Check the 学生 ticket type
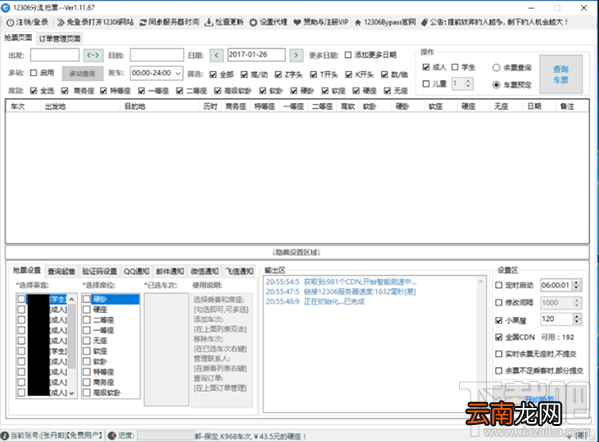The height and width of the screenshot is (442, 599). click(455, 67)
